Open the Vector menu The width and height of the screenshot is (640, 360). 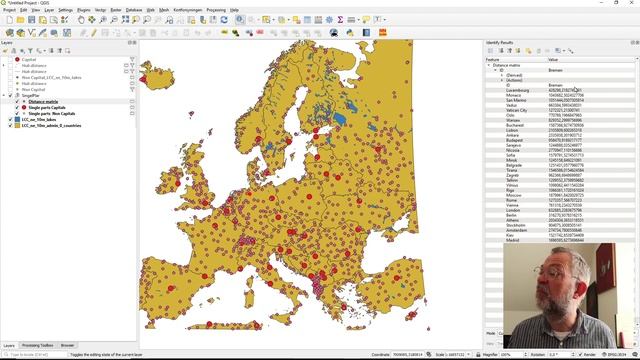100,10
